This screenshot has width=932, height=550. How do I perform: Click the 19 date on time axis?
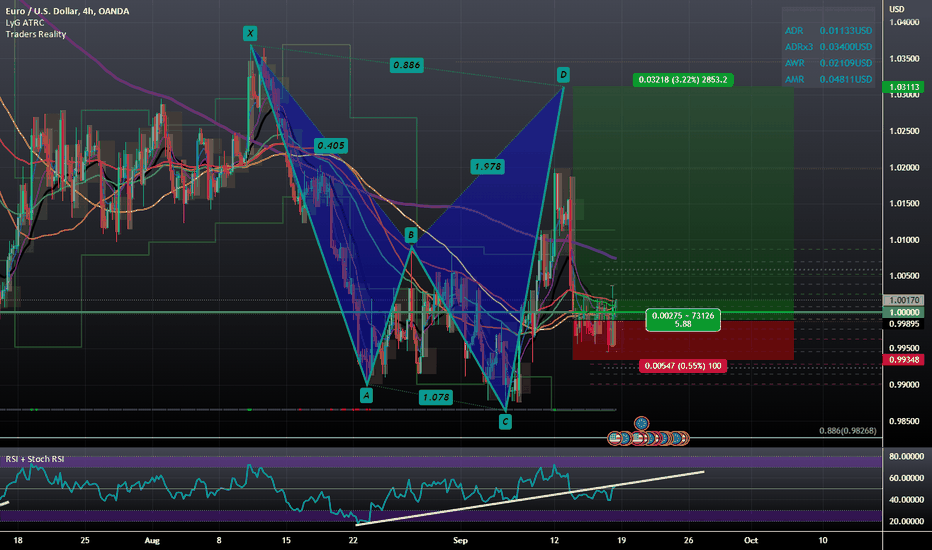[x=621, y=540]
